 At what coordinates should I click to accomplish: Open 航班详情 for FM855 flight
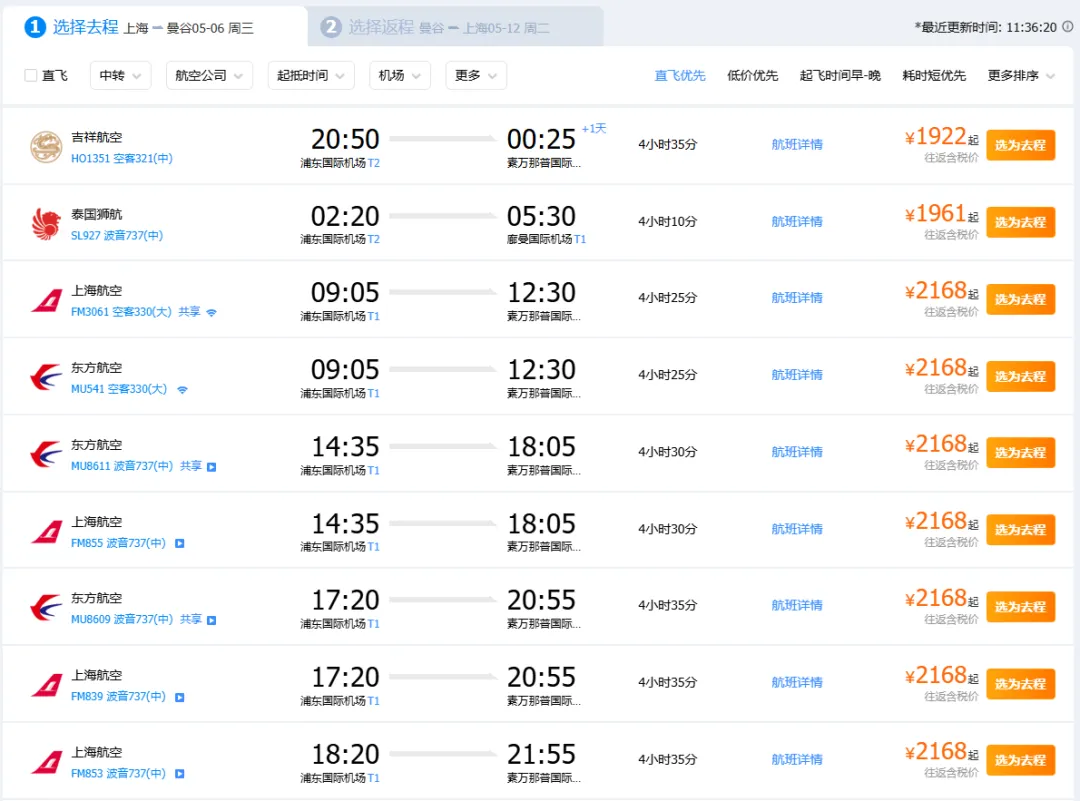797,529
